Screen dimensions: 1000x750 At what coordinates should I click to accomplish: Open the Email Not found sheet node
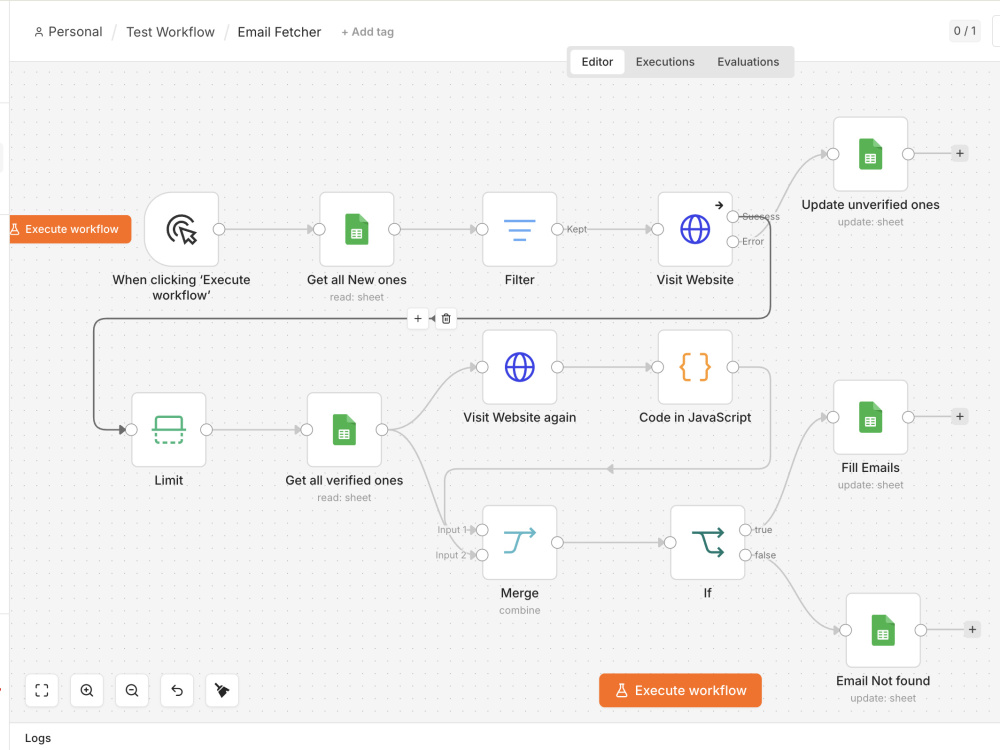pyautogui.click(x=883, y=630)
